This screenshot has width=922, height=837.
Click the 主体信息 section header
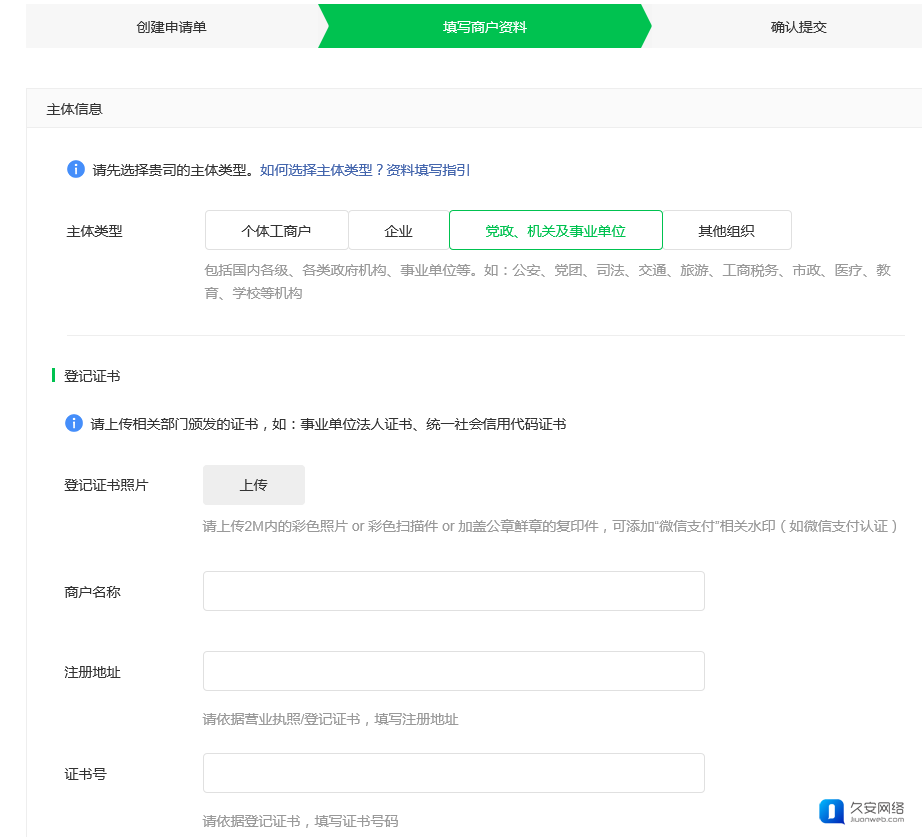[x=74, y=109]
